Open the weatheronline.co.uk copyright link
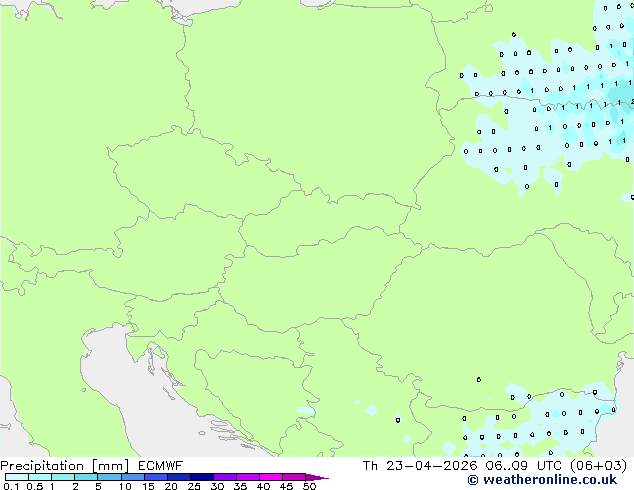This screenshot has width=634, height=490. coord(542,480)
